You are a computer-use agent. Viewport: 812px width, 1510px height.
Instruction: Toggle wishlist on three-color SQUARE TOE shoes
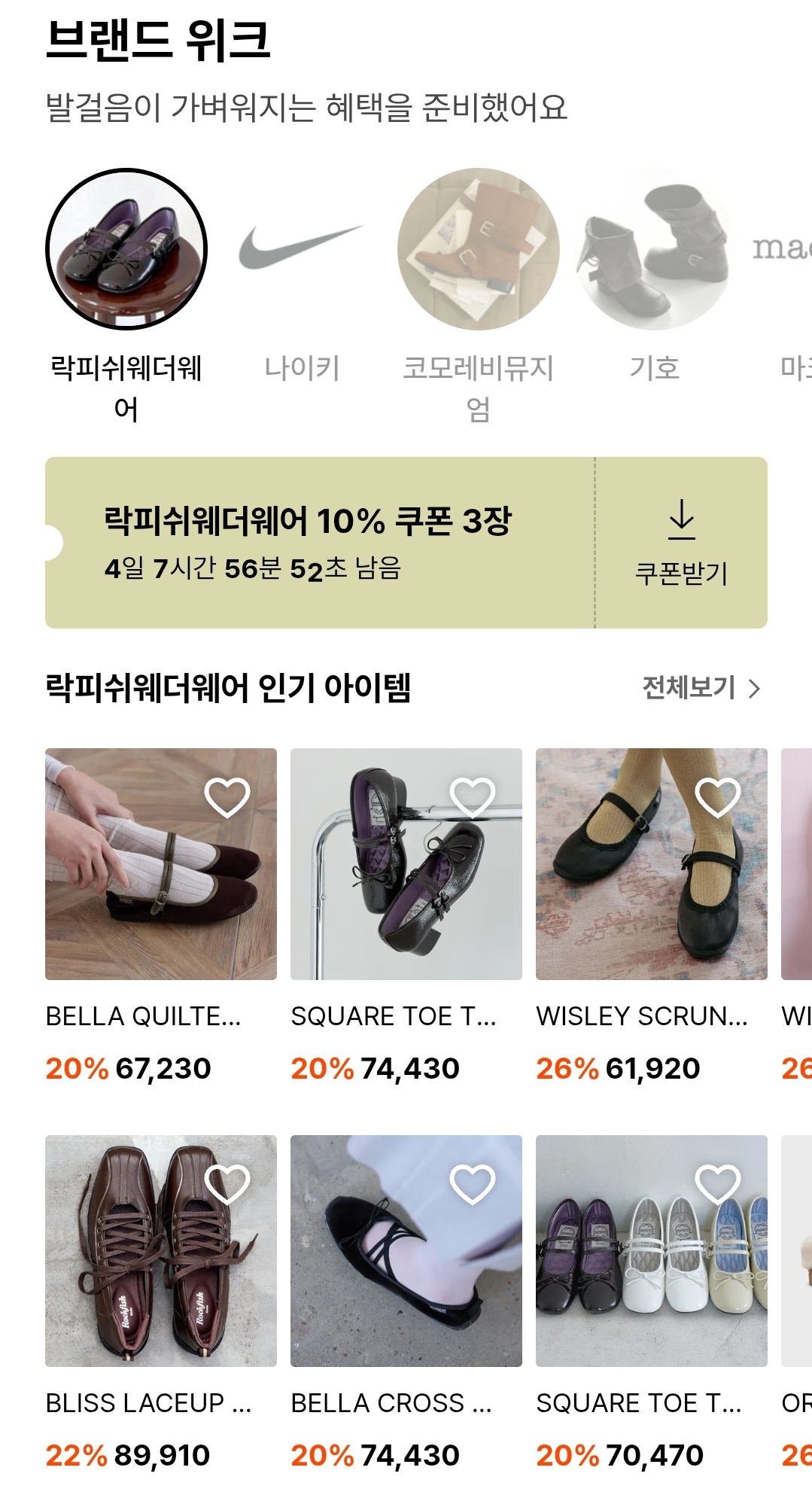tap(718, 1184)
